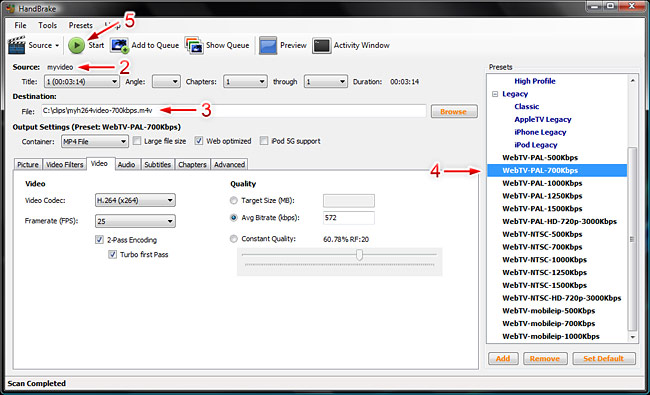Switch to the Subtitles tab
This screenshot has height=395, width=650.
(x=158, y=165)
